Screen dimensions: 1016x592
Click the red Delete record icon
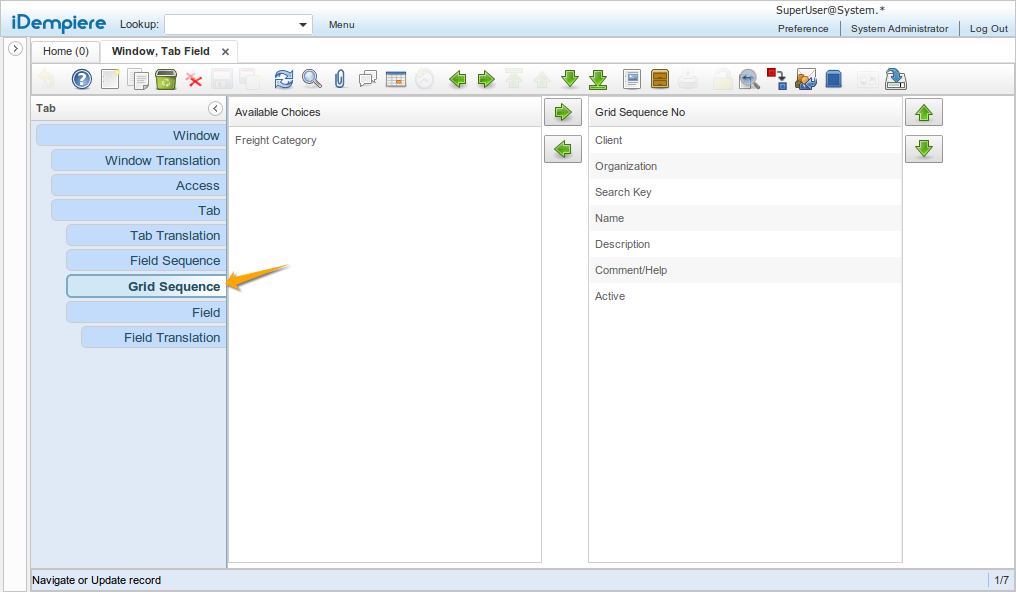click(194, 79)
